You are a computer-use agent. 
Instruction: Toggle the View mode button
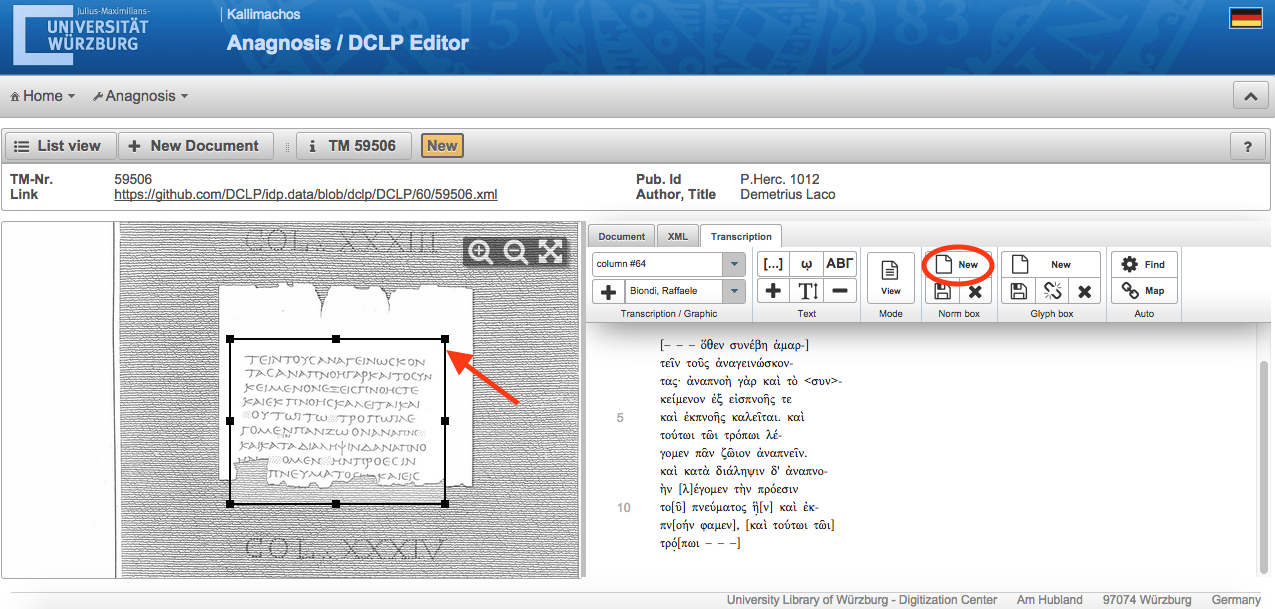[x=890, y=278]
